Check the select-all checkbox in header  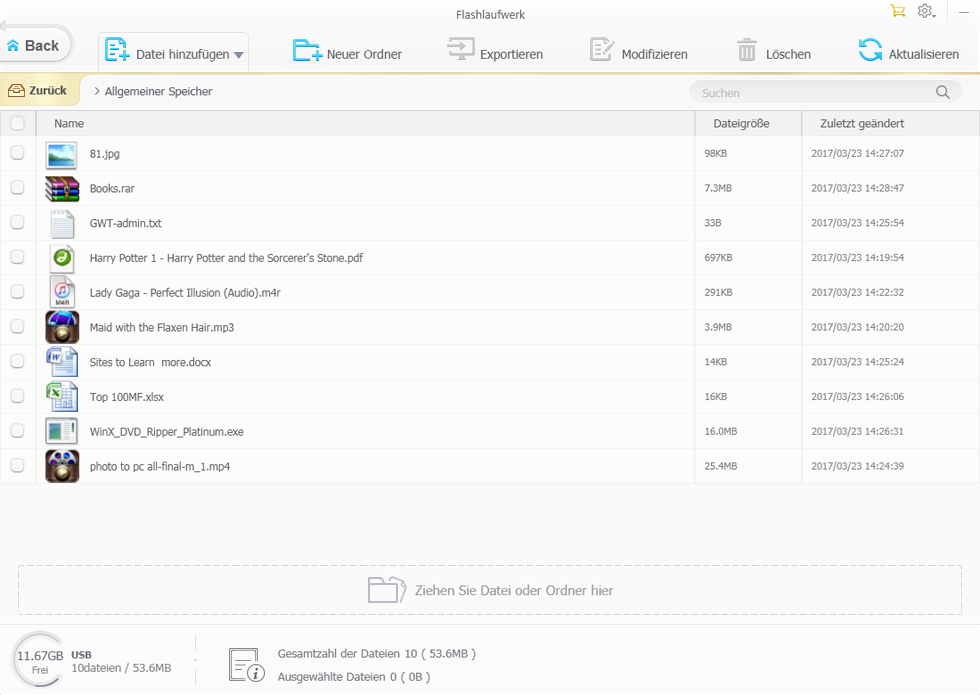(17, 123)
